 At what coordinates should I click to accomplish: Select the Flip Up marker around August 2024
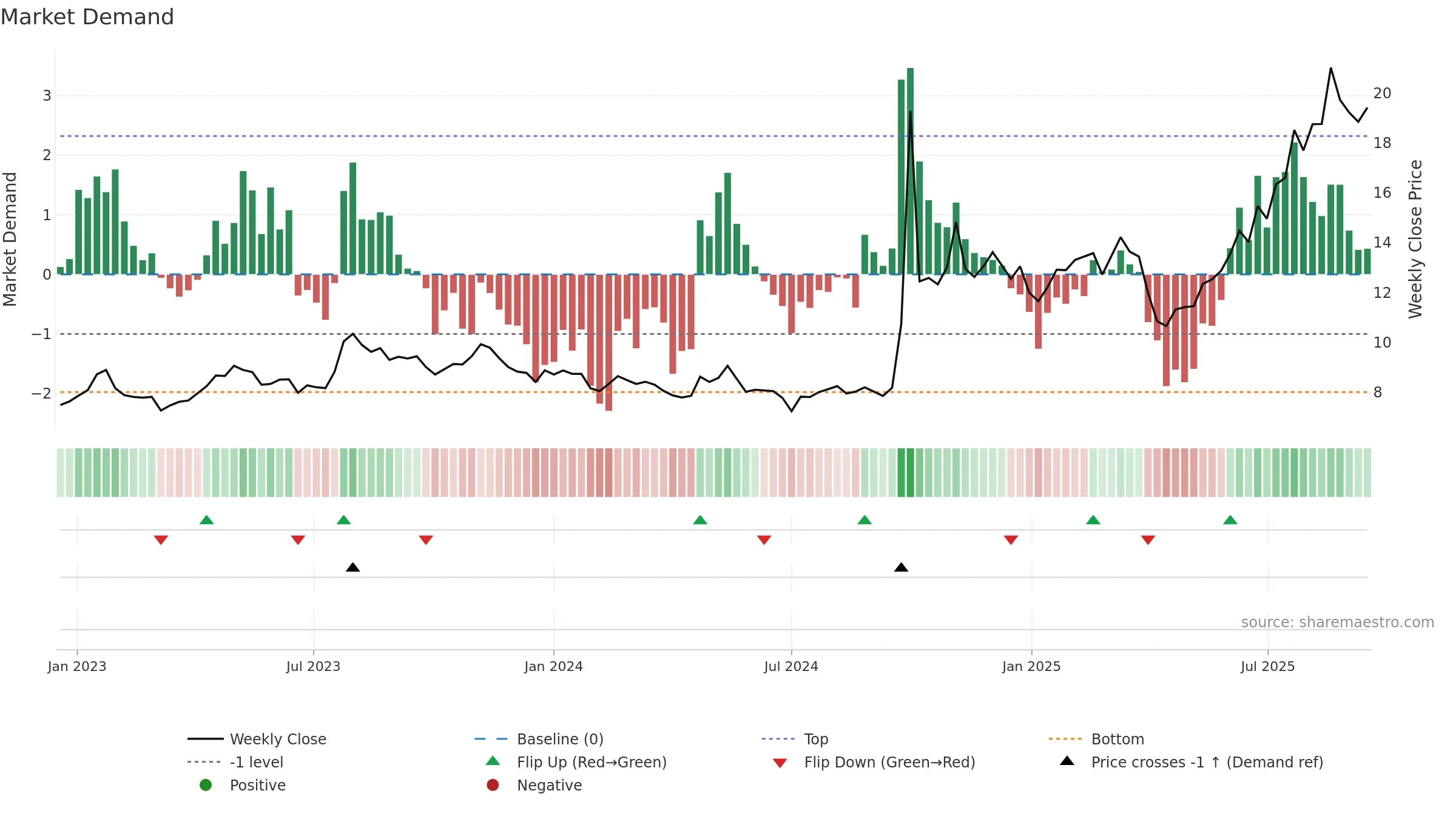(x=865, y=520)
